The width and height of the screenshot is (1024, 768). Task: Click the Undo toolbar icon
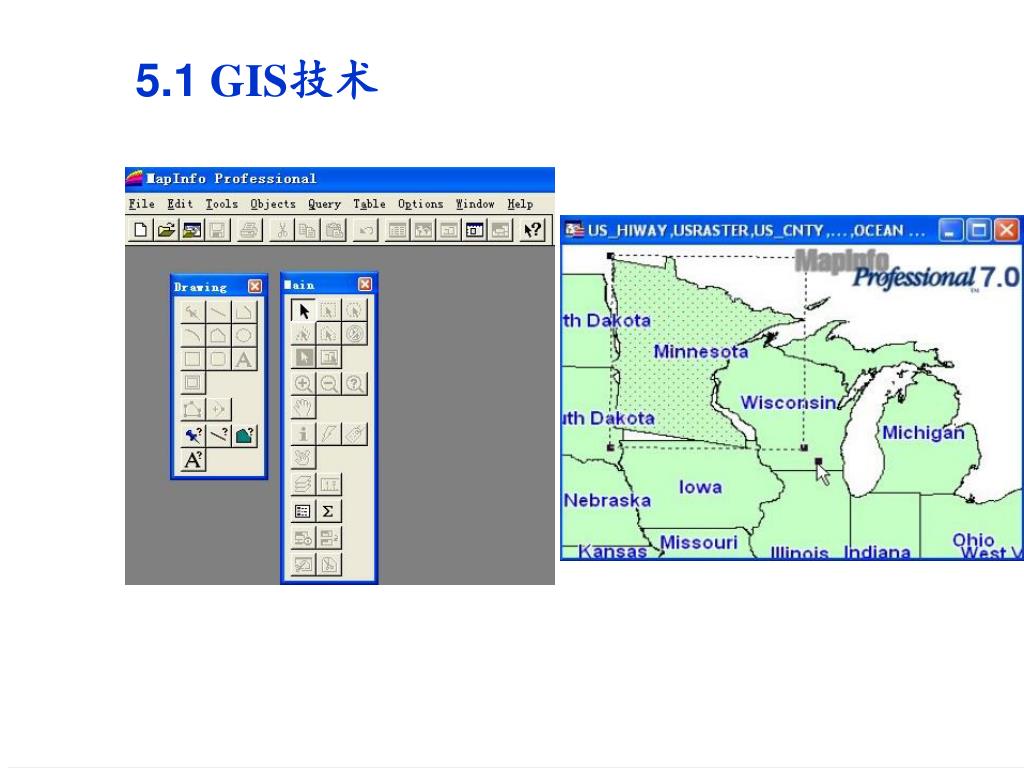click(x=366, y=230)
